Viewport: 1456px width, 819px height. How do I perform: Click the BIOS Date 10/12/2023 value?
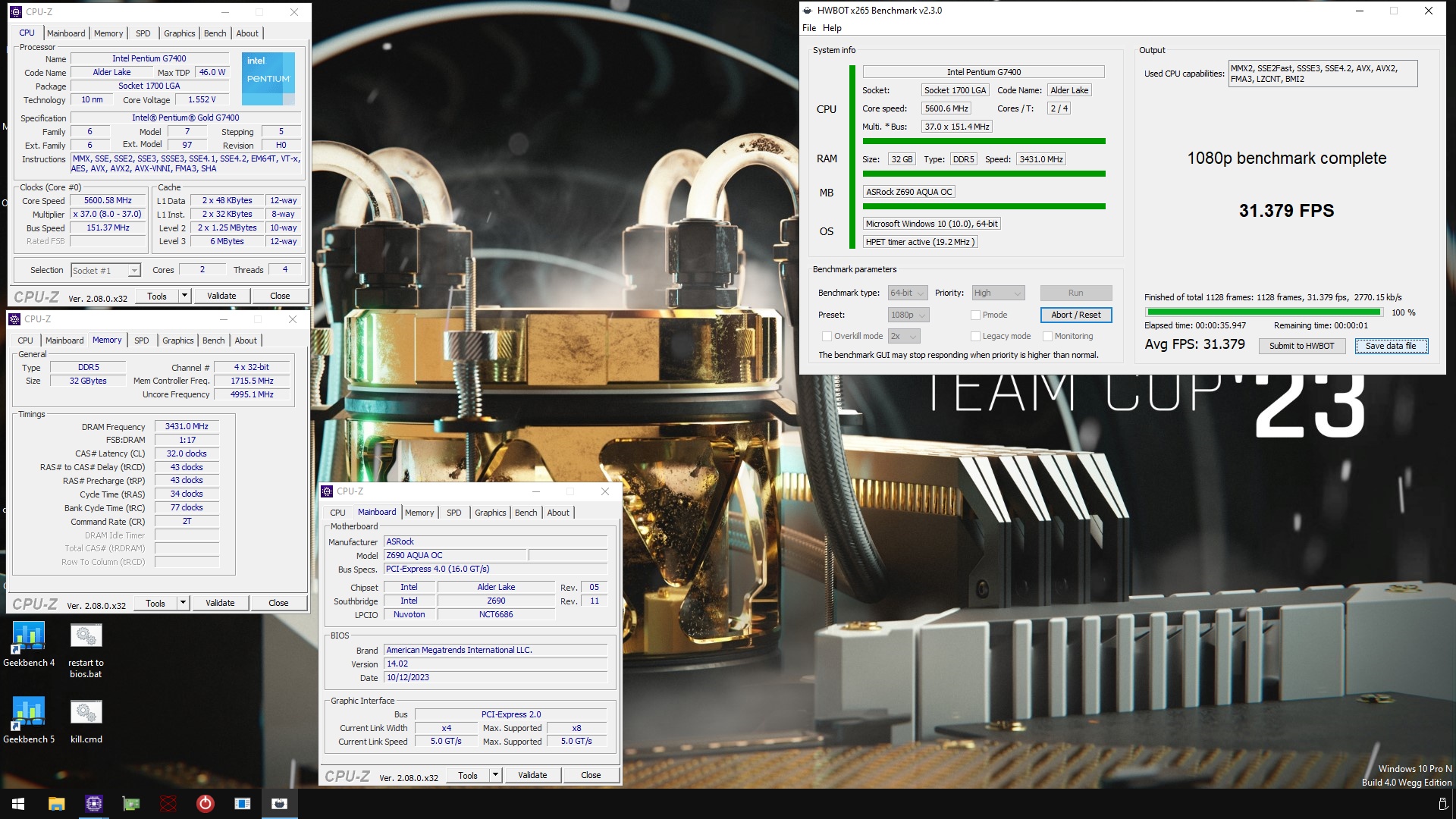pyautogui.click(x=496, y=677)
